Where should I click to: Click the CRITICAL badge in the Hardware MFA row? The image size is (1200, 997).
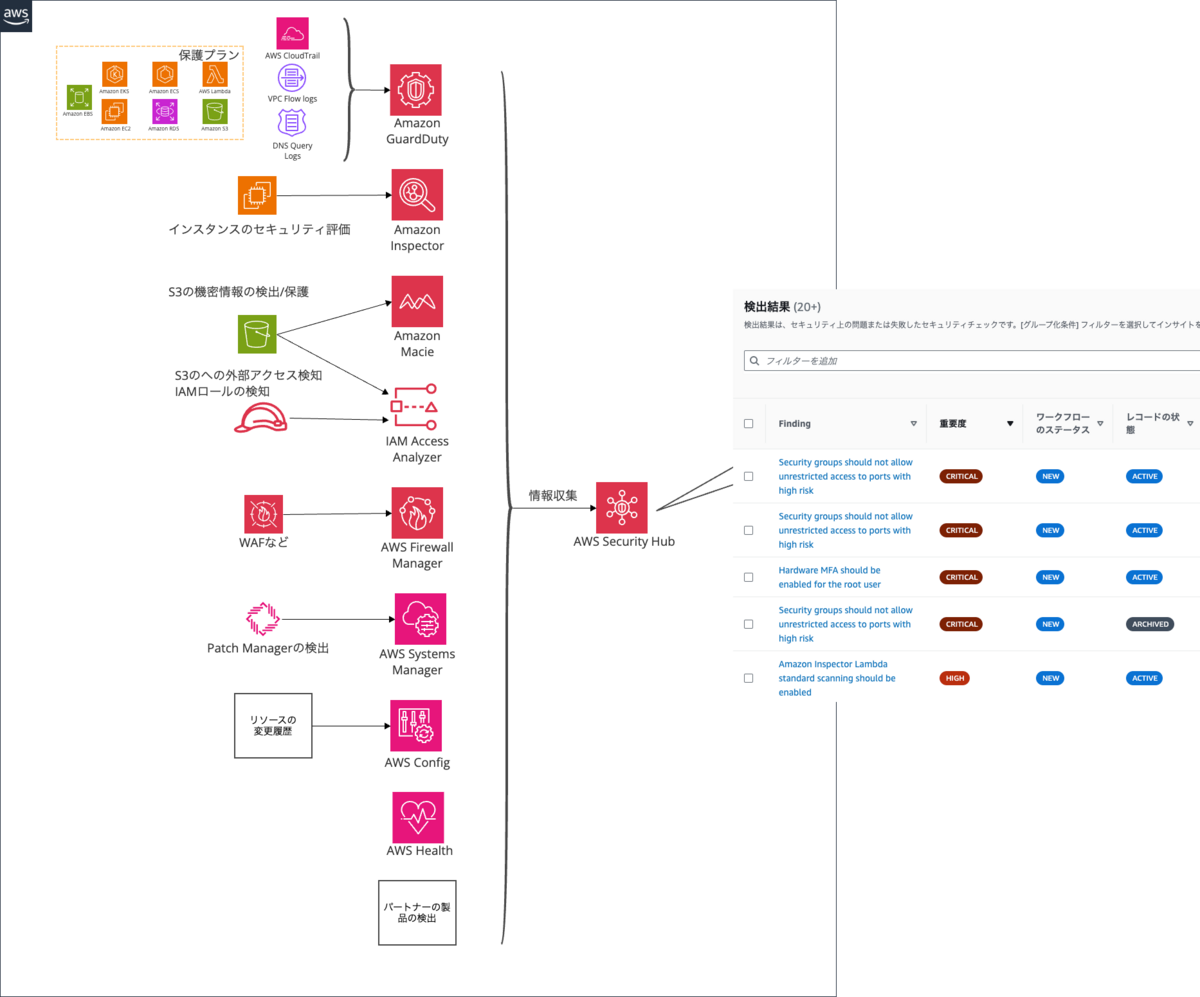(x=961, y=577)
